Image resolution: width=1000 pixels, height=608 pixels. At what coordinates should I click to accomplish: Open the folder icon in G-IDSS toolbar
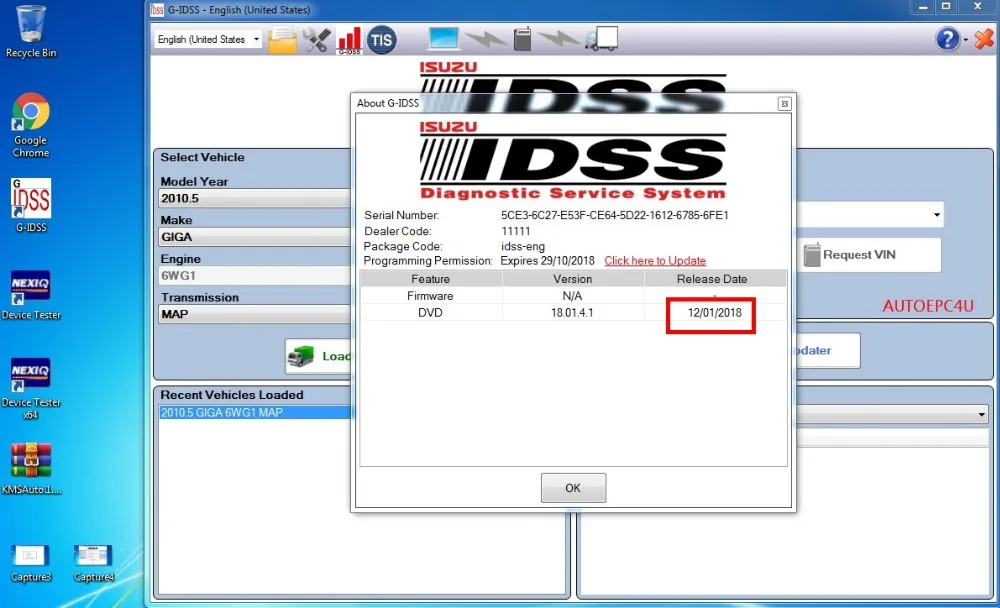tap(283, 40)
